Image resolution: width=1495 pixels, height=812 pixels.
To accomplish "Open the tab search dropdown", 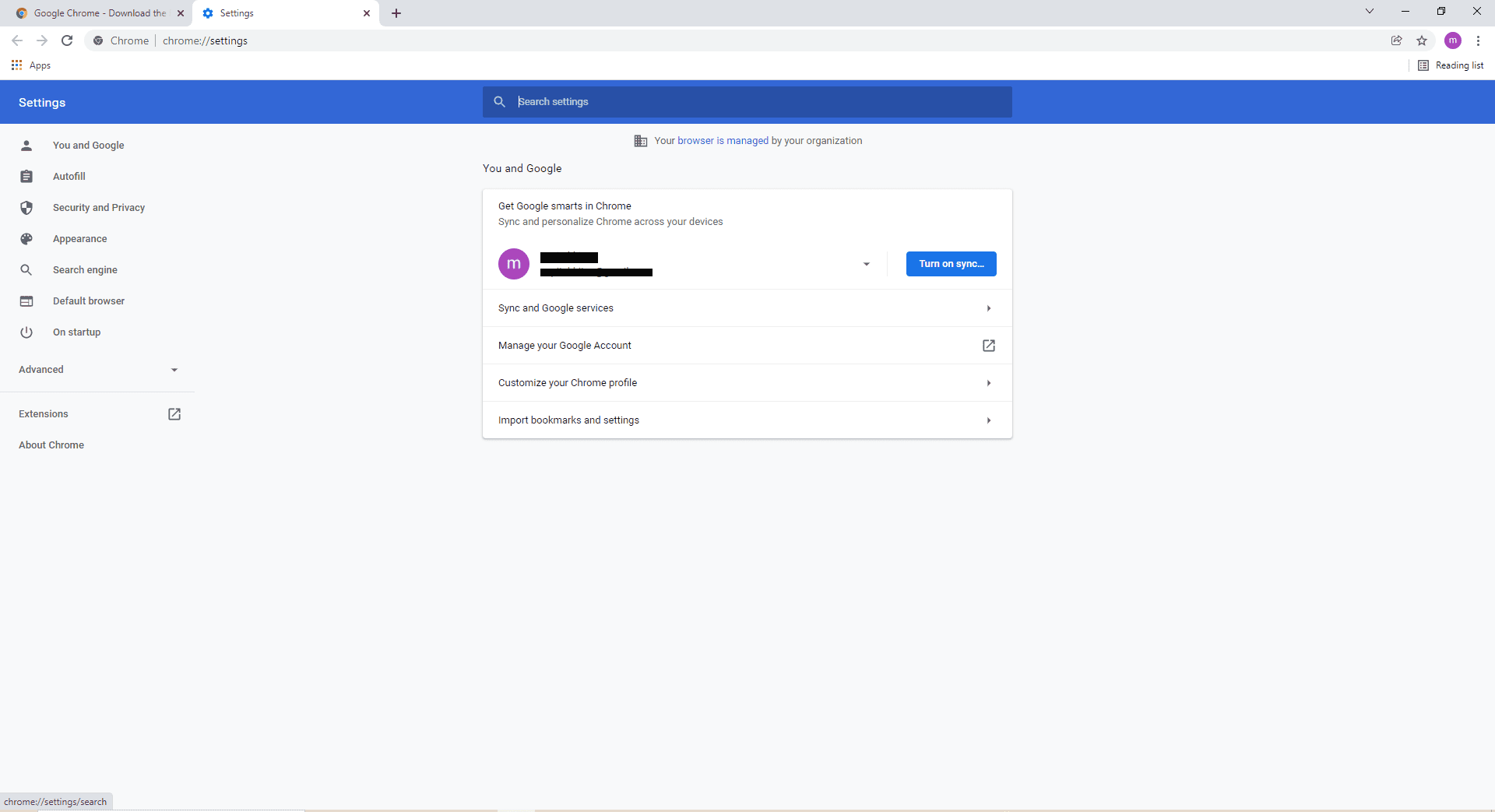I will pyautogui.click(x=1370, y=11).
